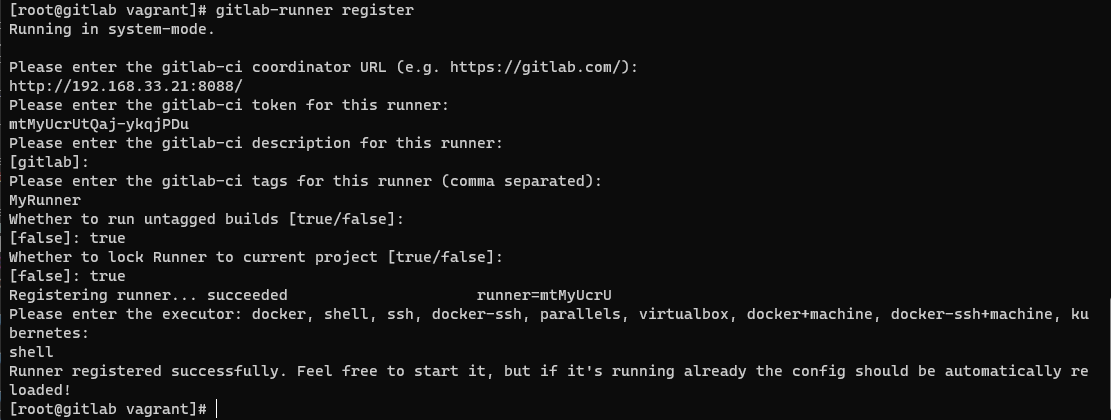Click 'Registering runner... succeeded' text
1111x420 pixels.
click(148, 295)
